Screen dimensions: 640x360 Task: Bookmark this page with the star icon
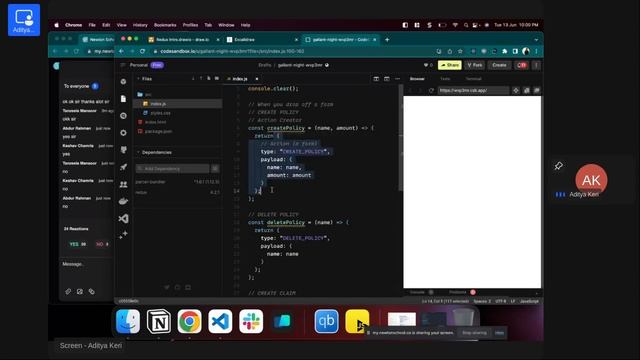460,51
